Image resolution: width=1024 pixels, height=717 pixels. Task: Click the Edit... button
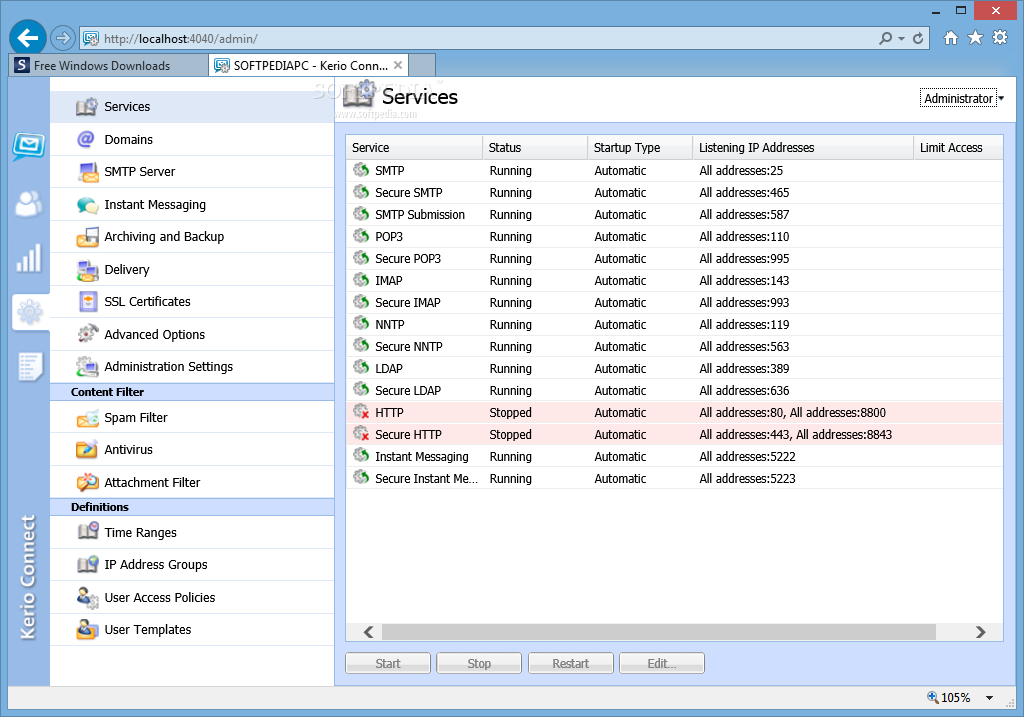click(x=662, y=663)
